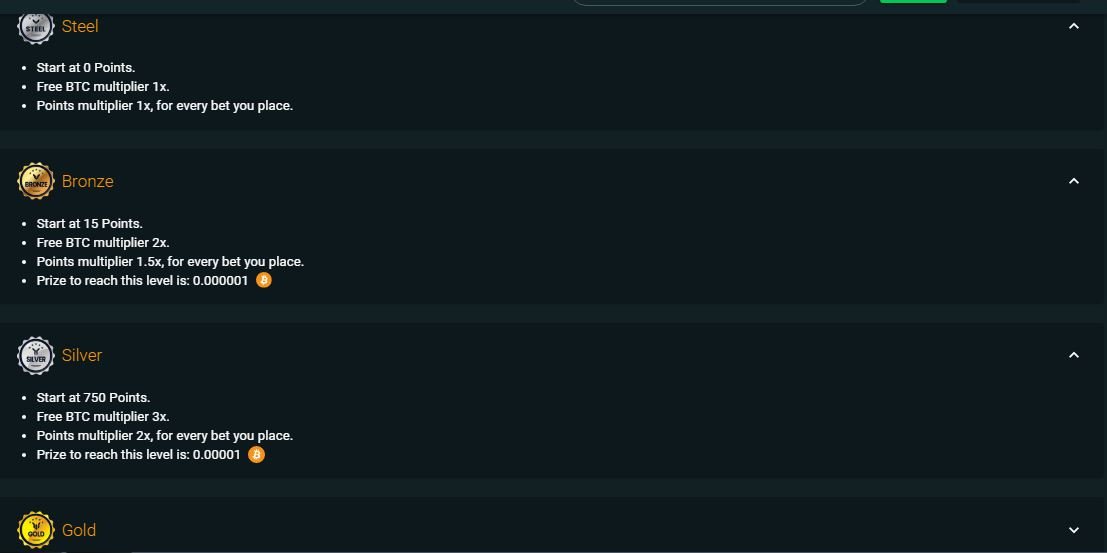Viewport: 1107px width, 553px height.
Task: Click the Steel level badge icon
Action: [x=36, y=27]
